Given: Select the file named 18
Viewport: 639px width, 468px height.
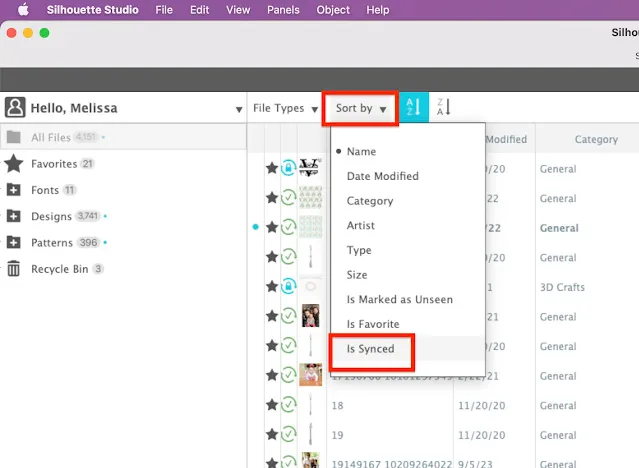Looking at the screenshot, I should pyautogui.click(x=337, y=406).
